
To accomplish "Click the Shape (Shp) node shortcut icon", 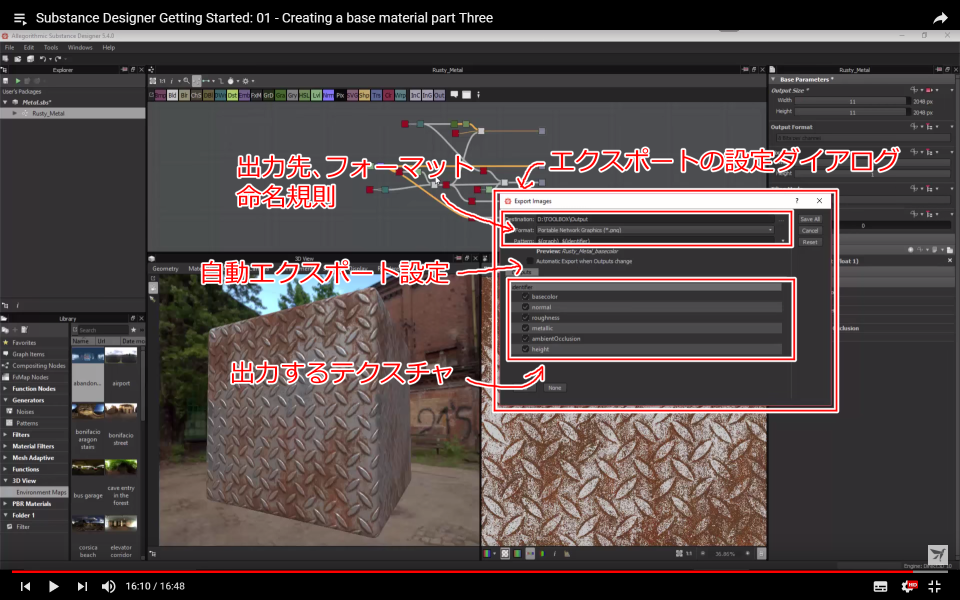I will (x=364, y=96).
